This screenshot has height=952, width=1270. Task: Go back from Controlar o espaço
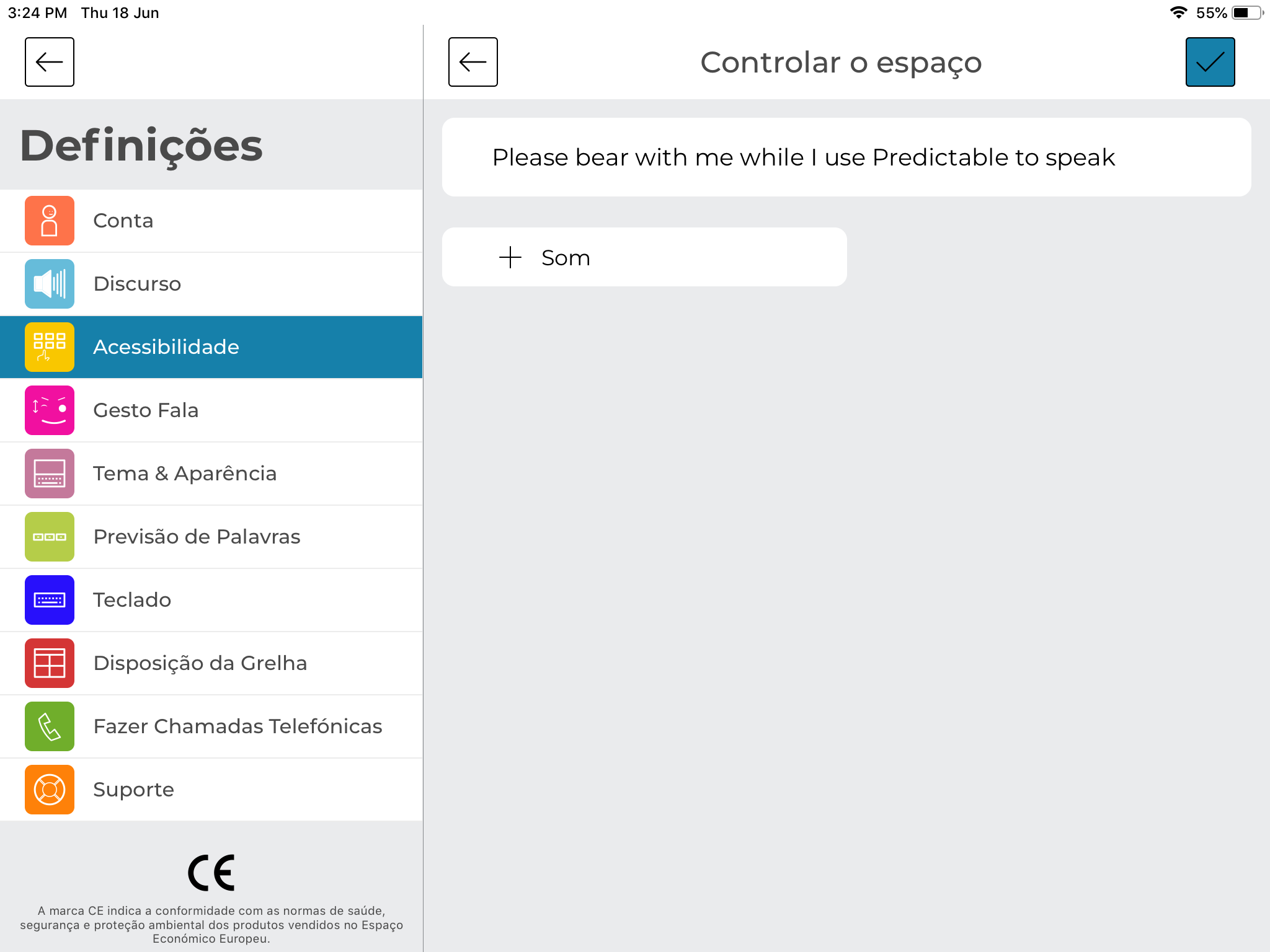point(473,62)
